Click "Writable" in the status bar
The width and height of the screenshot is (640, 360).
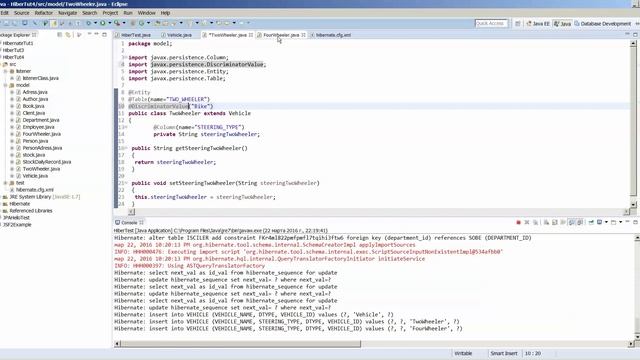pyautogui.click(x=463, y=353)
